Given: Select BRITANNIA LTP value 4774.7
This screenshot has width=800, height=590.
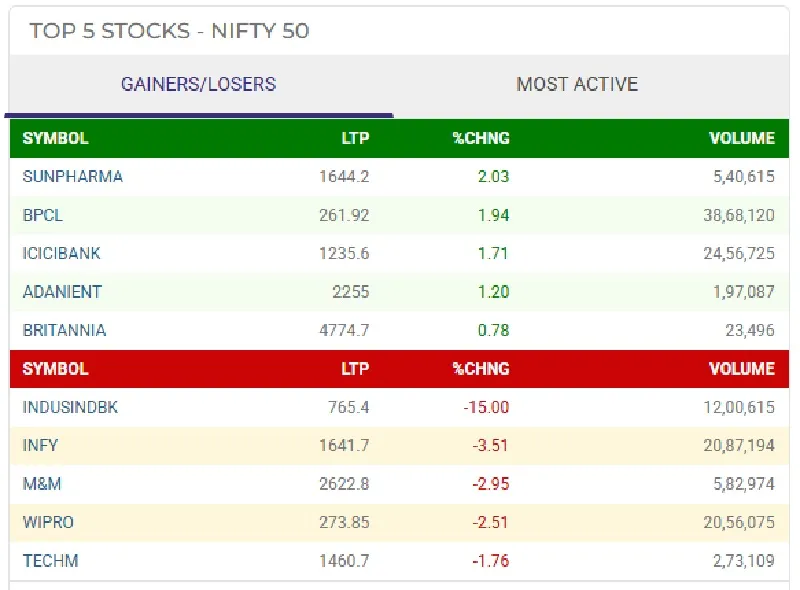Looking at the screenshot, I should [344, 330].
